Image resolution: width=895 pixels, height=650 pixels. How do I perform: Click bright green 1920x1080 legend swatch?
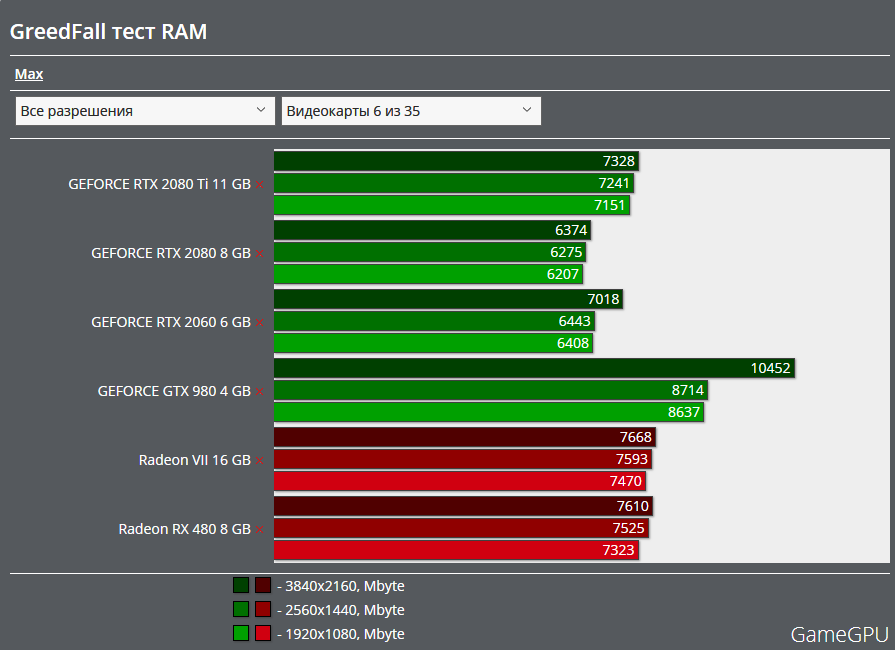pos(241,633)
